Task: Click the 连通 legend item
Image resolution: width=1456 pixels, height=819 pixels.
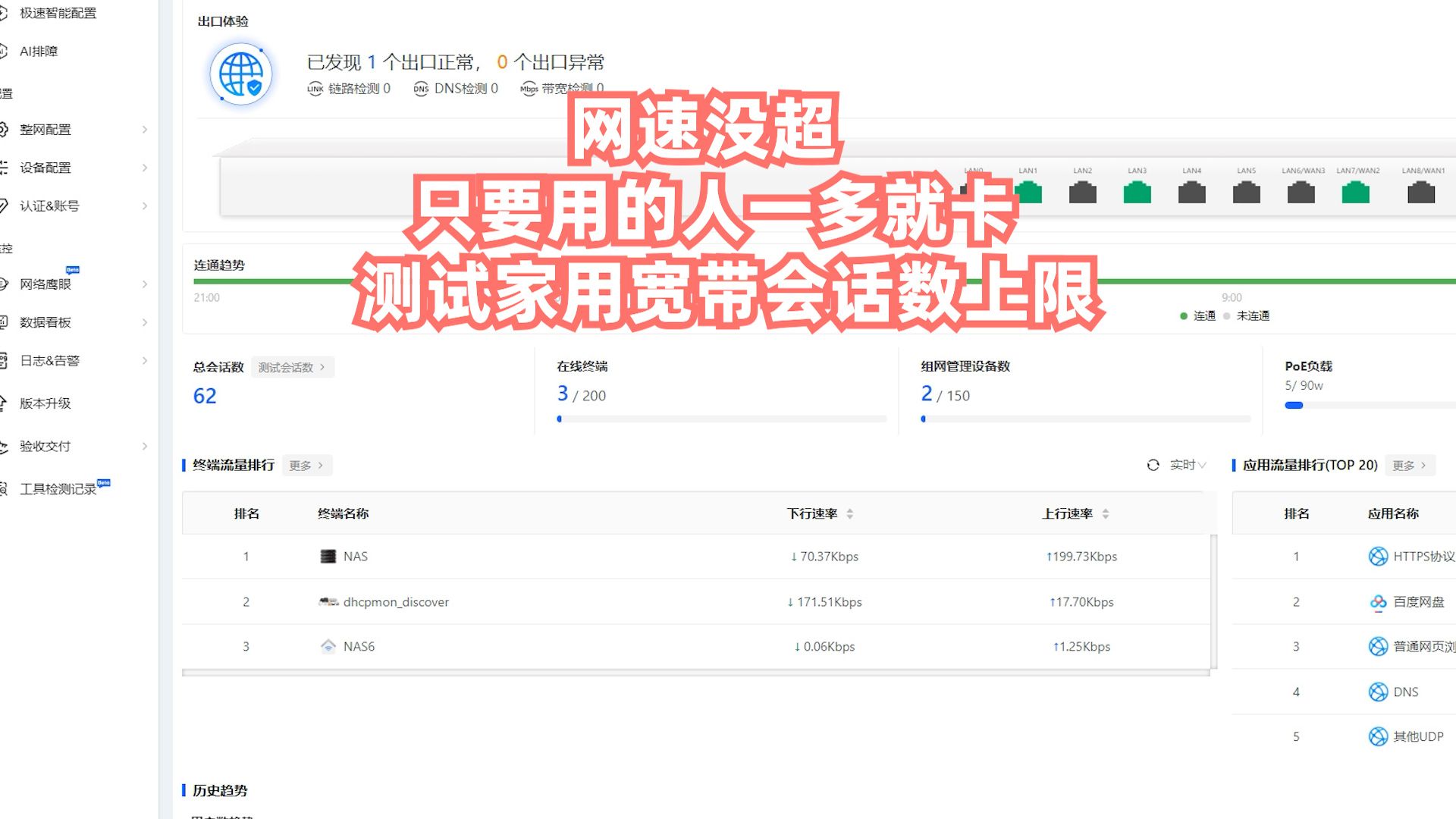Action: coord(1197,315)
